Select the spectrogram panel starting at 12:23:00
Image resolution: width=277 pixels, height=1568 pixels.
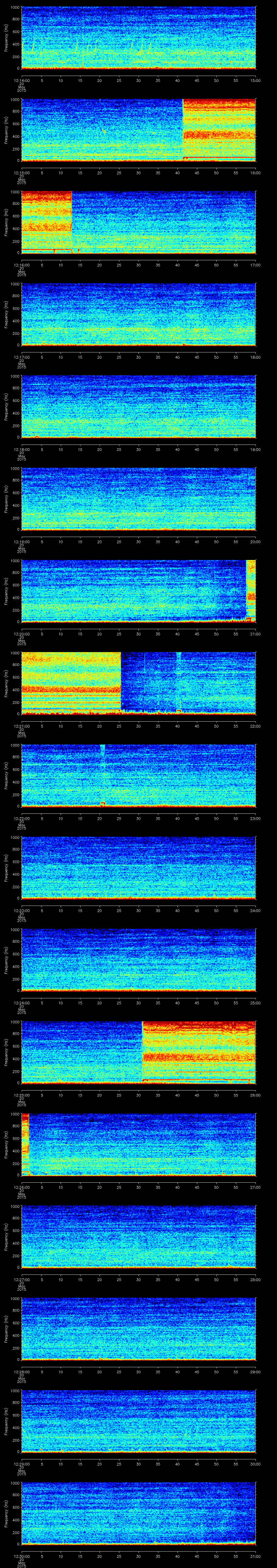click(x=139, y=868)
